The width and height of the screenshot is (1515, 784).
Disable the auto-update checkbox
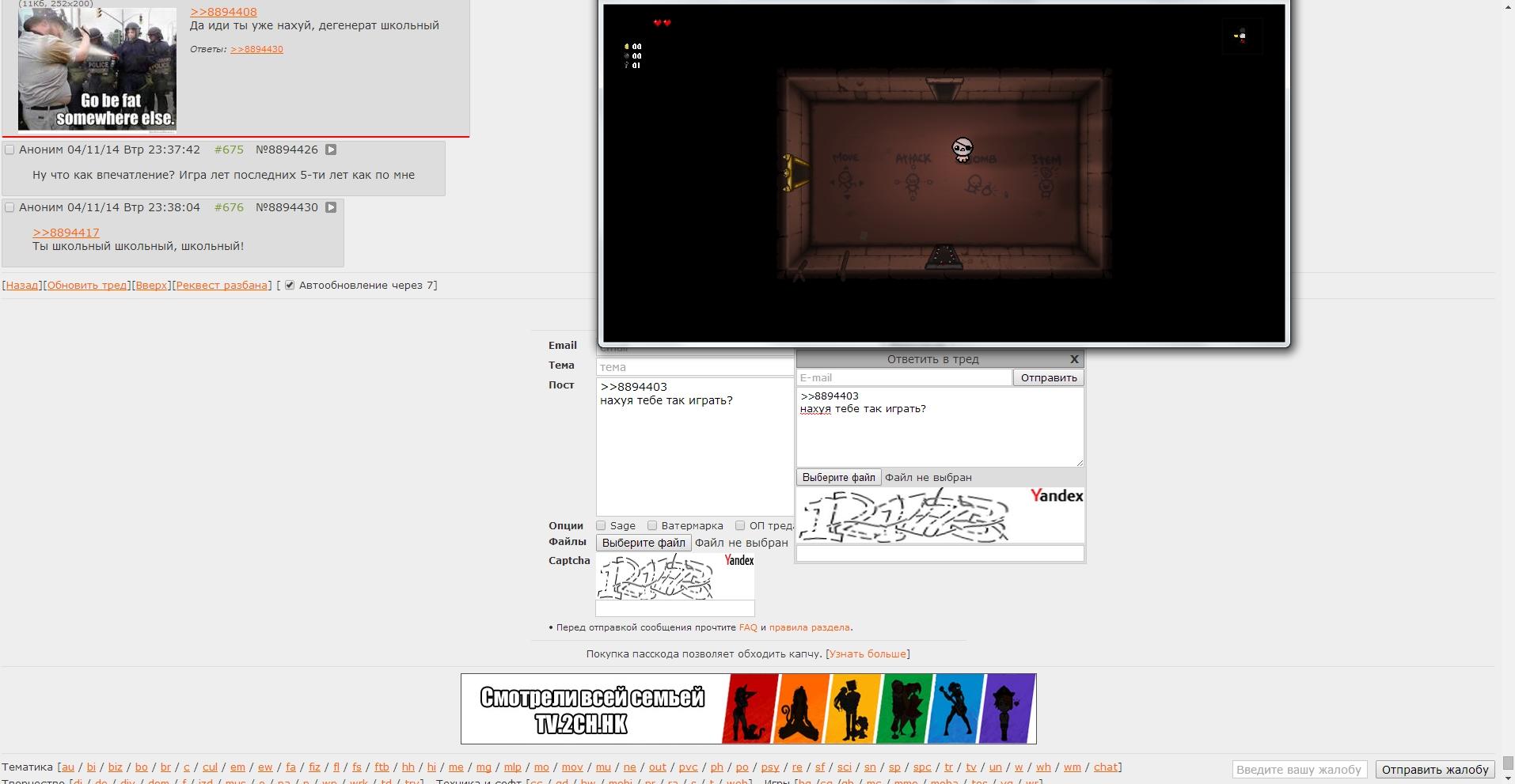(x=290, y=286)
